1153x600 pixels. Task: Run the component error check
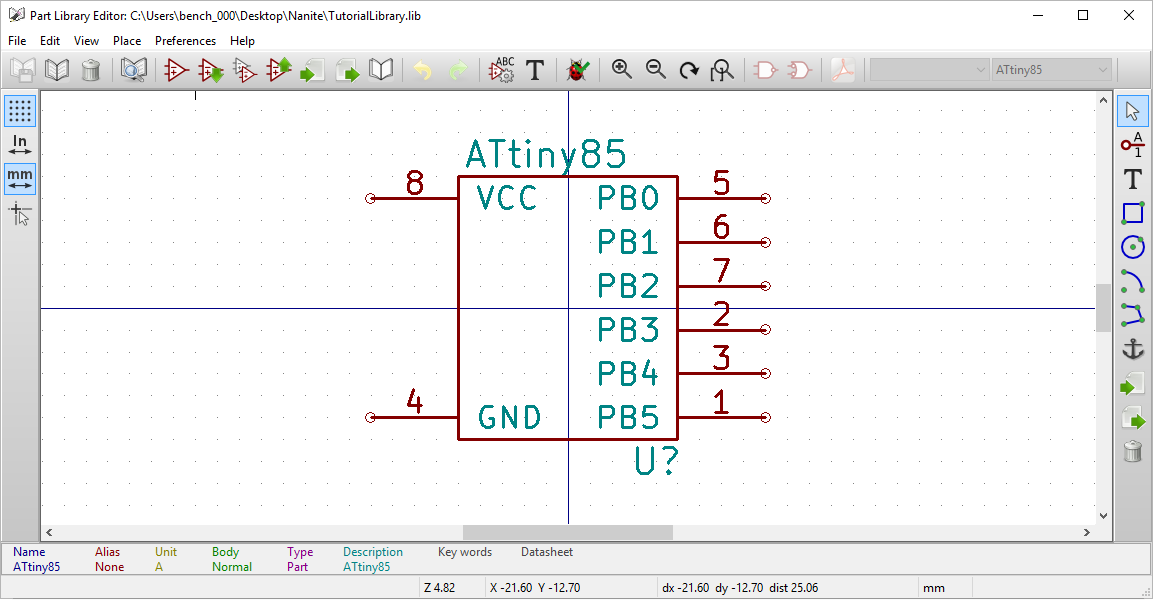point(577,70)
